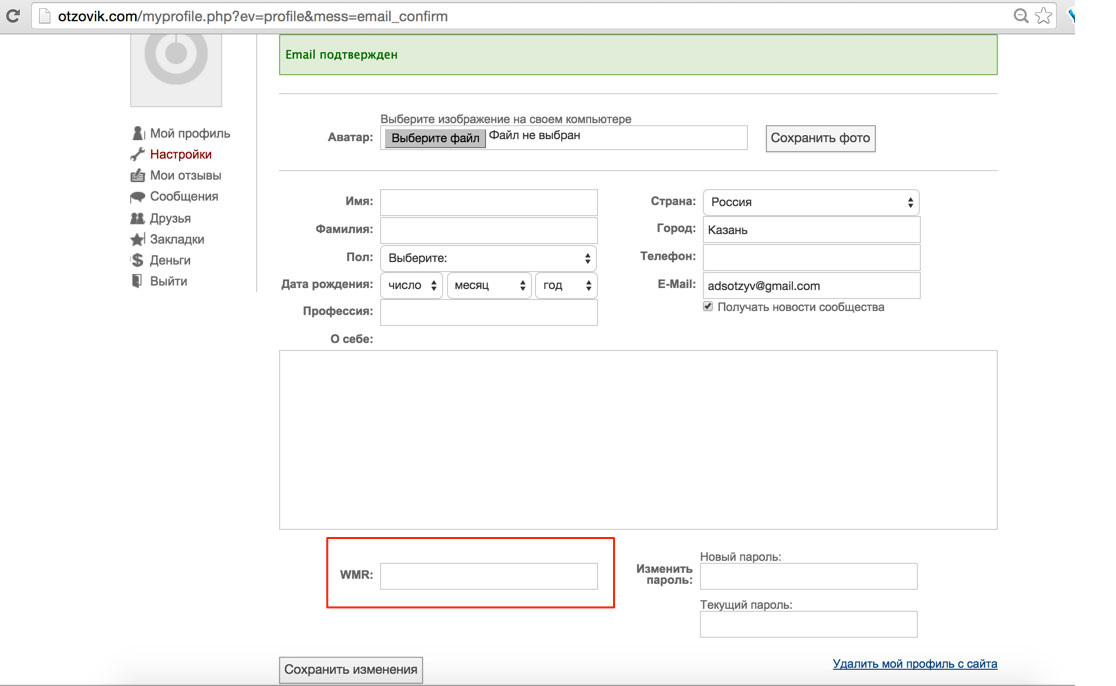The image size is (1116, 686).
Task: Click the zoom magnifier icon in address bar
Action: pyautogui.click(x=1021, y=16)
